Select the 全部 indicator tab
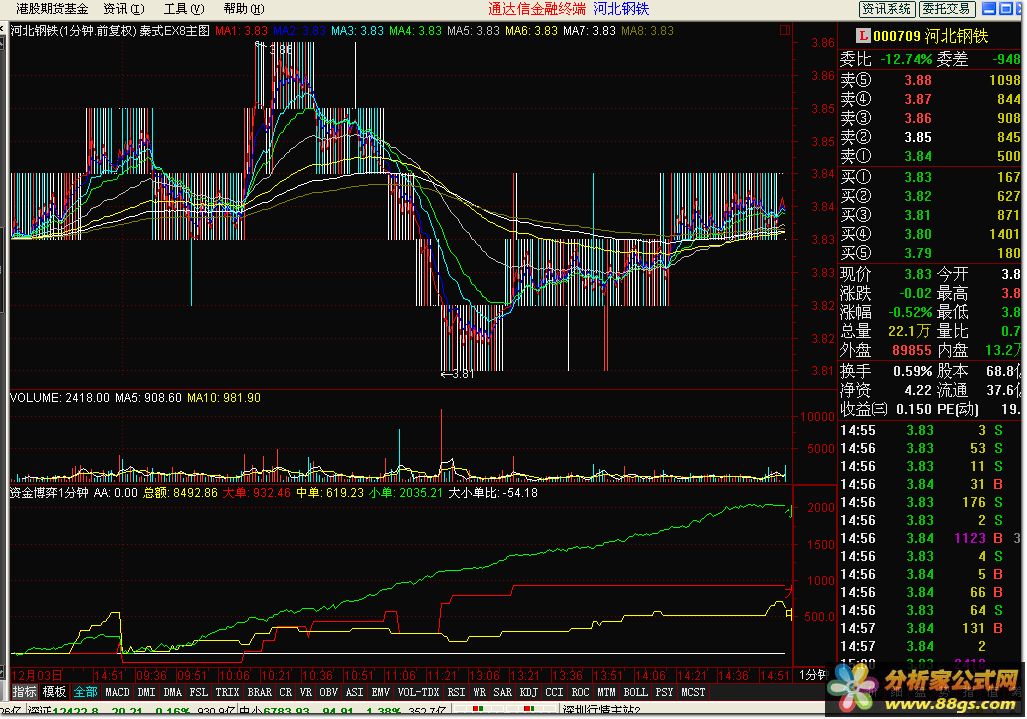Viewport: 1027px width, 719px height. pyautogui.click(x=85, y=691)
